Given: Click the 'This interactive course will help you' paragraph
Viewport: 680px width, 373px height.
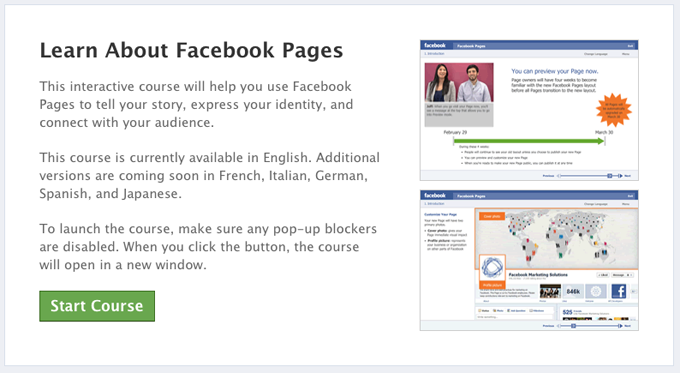Looking at the screenshot, I should [x=196, y=105].
